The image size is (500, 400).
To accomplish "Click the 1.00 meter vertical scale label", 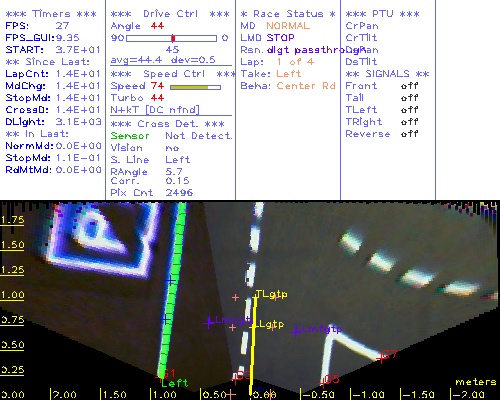I will pos(12,295).
